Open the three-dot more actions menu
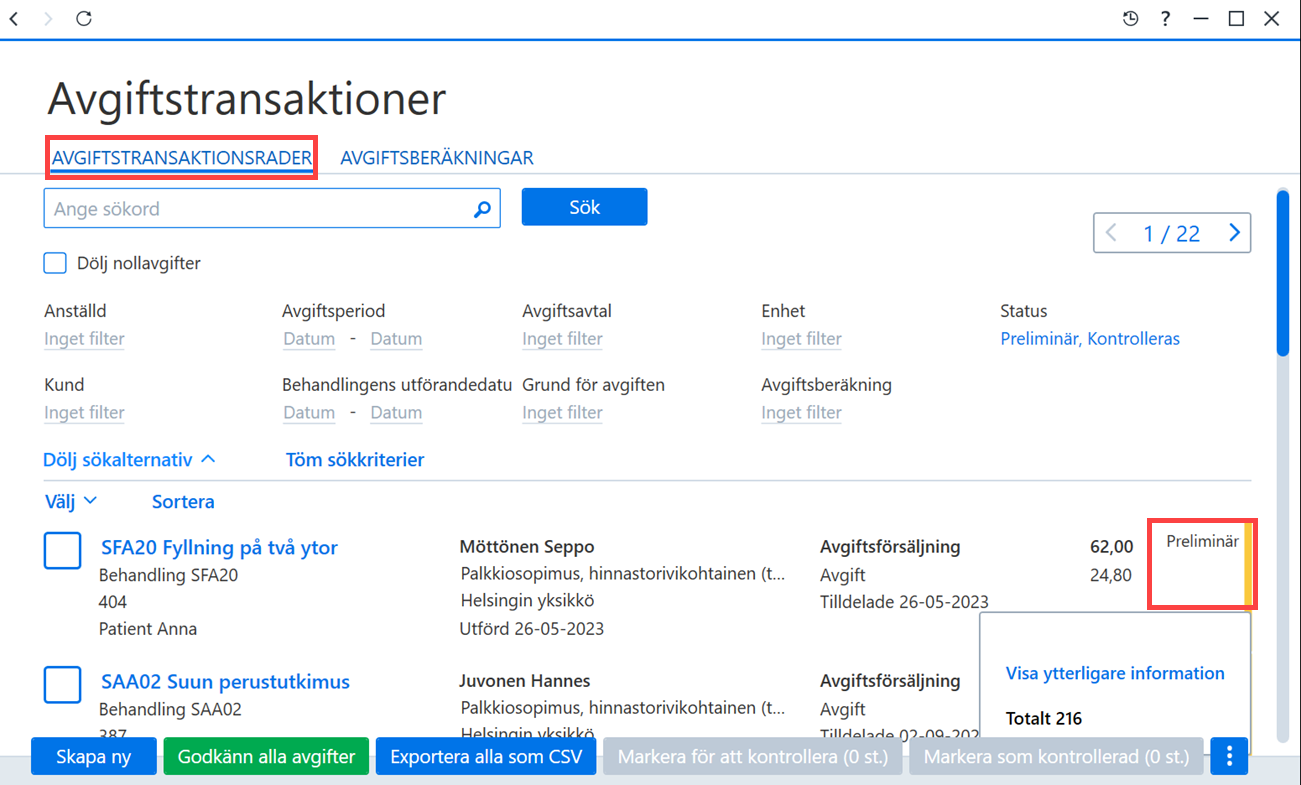 tap(1229, 757)
